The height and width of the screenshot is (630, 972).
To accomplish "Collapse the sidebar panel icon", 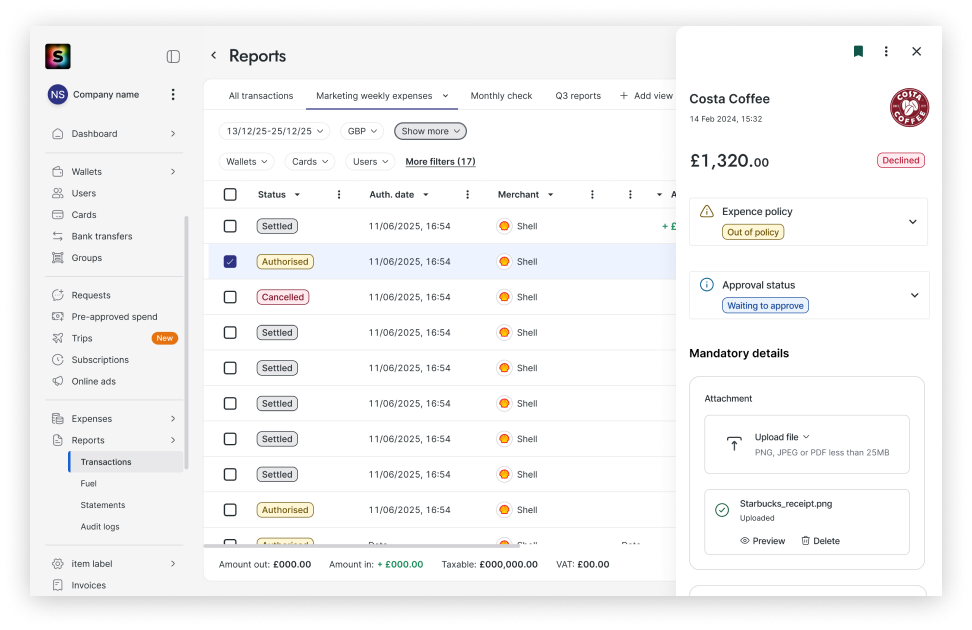I will click(x=173, y=56).
